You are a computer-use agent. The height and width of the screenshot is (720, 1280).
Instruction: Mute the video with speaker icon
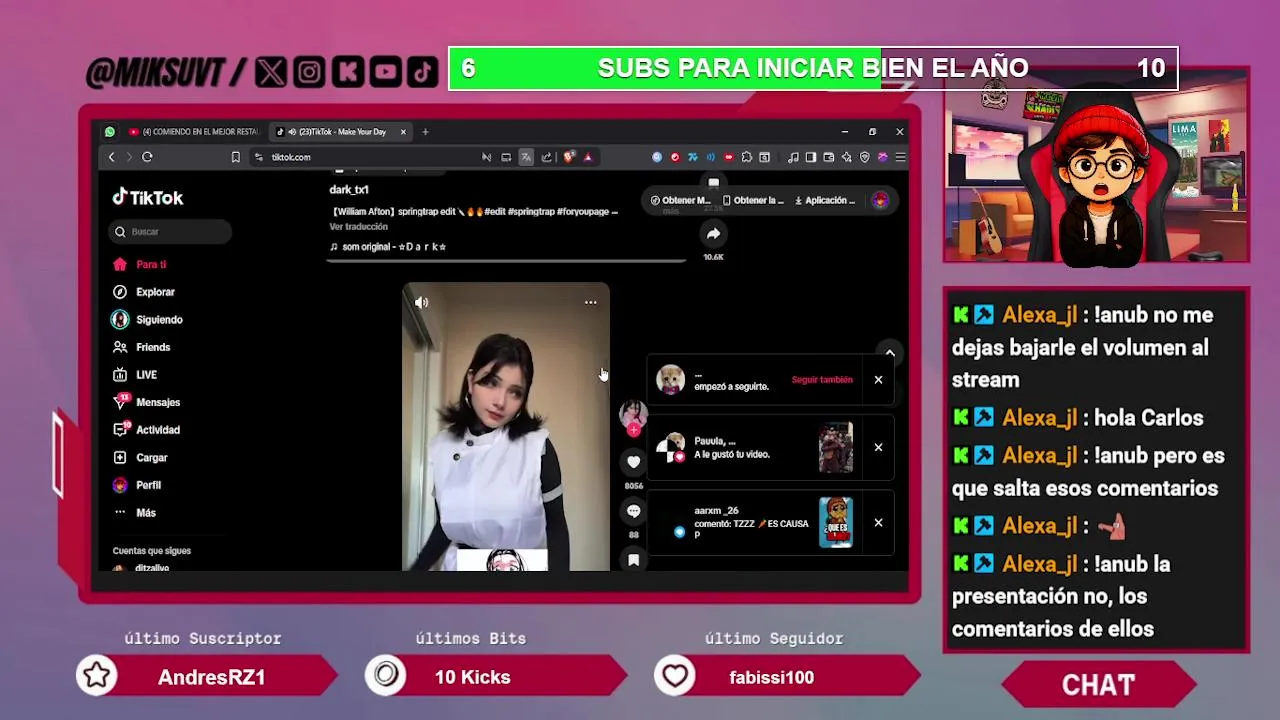(x=421, y=302)
